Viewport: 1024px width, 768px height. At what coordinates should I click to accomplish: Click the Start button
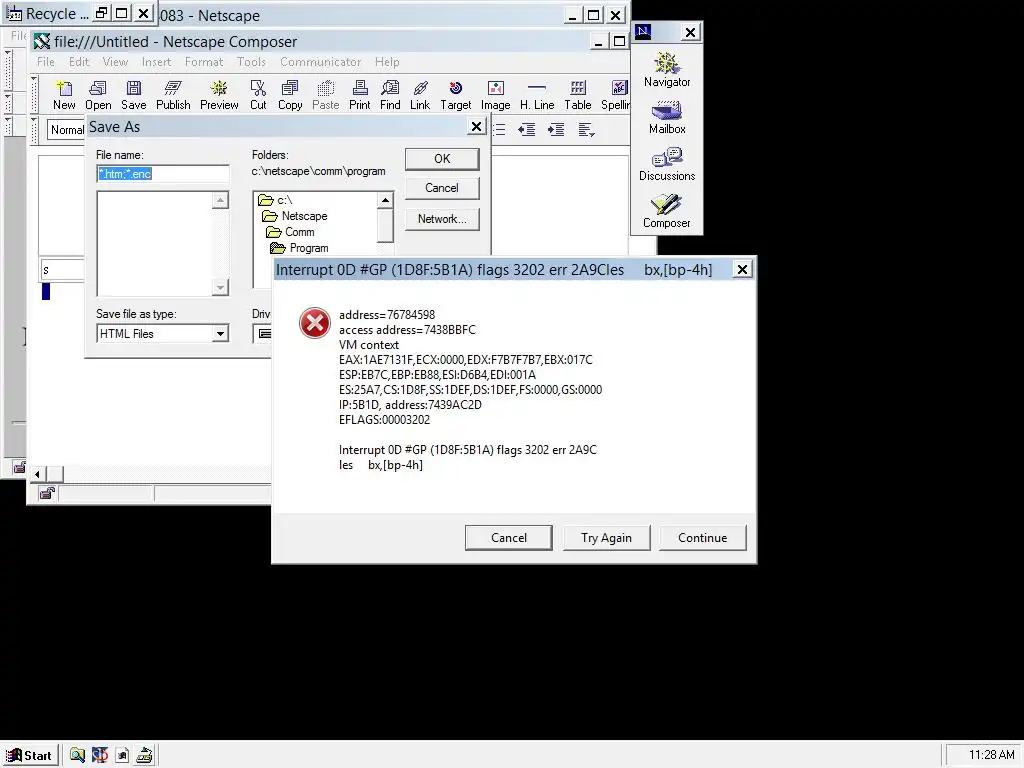(x=29, y=756)
